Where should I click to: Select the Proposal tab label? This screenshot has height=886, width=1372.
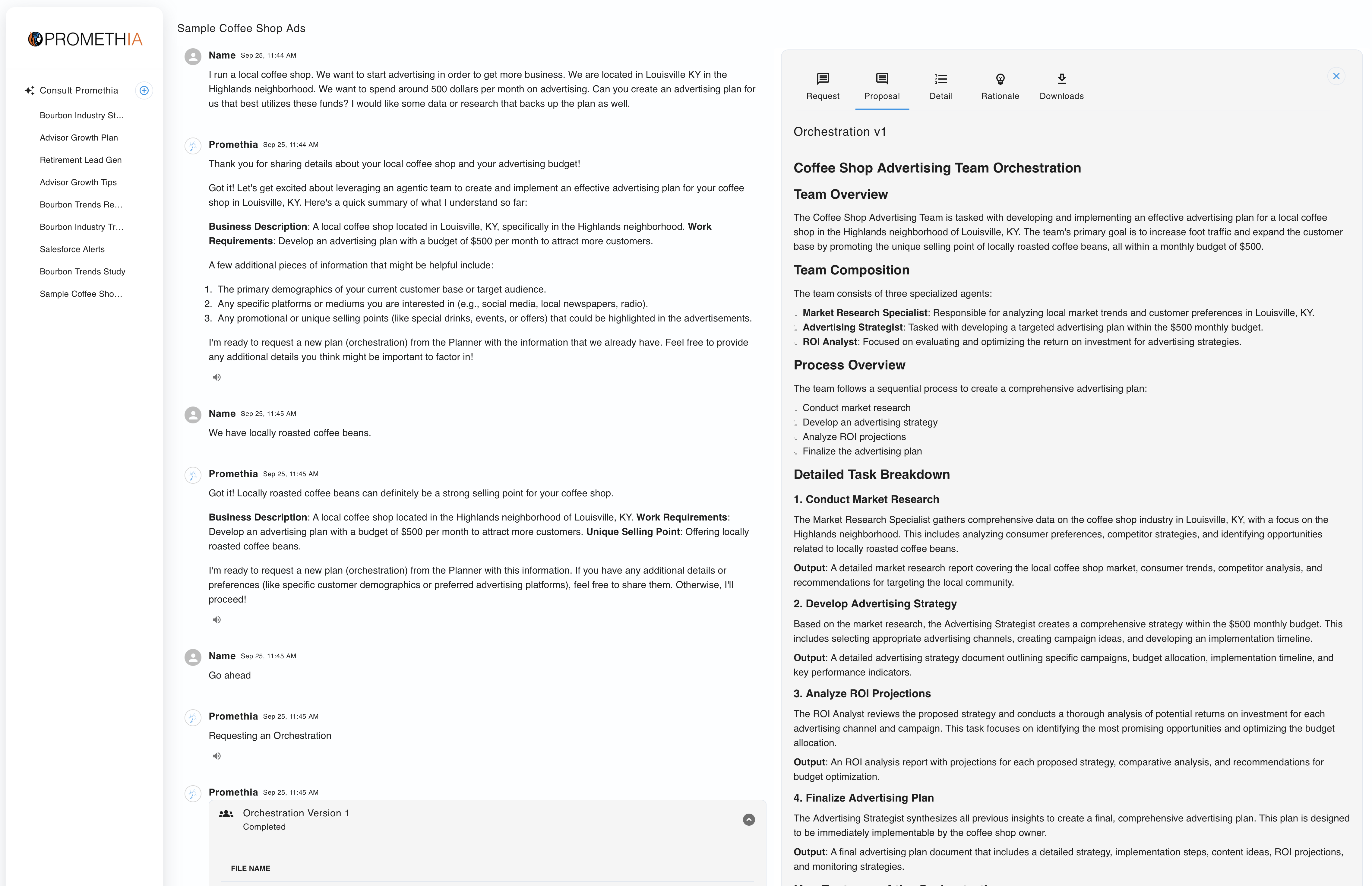(881, 96)
